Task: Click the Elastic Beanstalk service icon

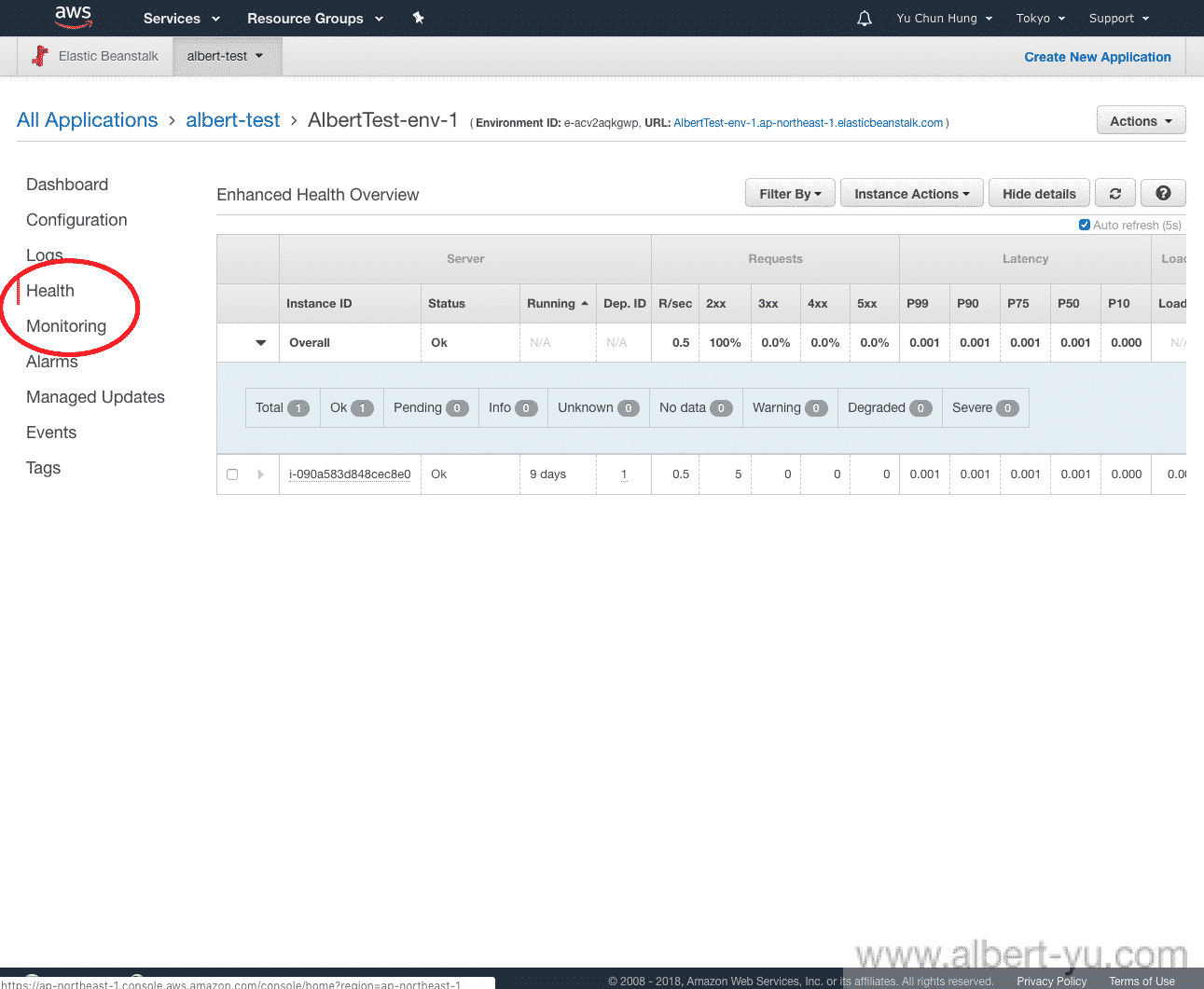Action: (40, 56)
